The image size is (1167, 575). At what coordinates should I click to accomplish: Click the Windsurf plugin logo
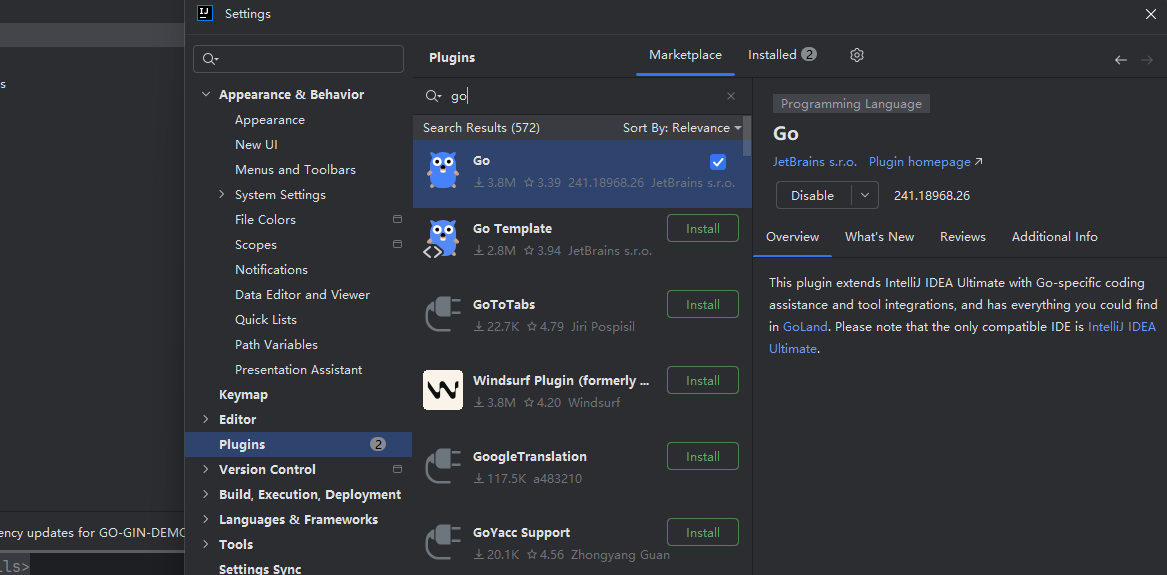click(x=443, y=390)
